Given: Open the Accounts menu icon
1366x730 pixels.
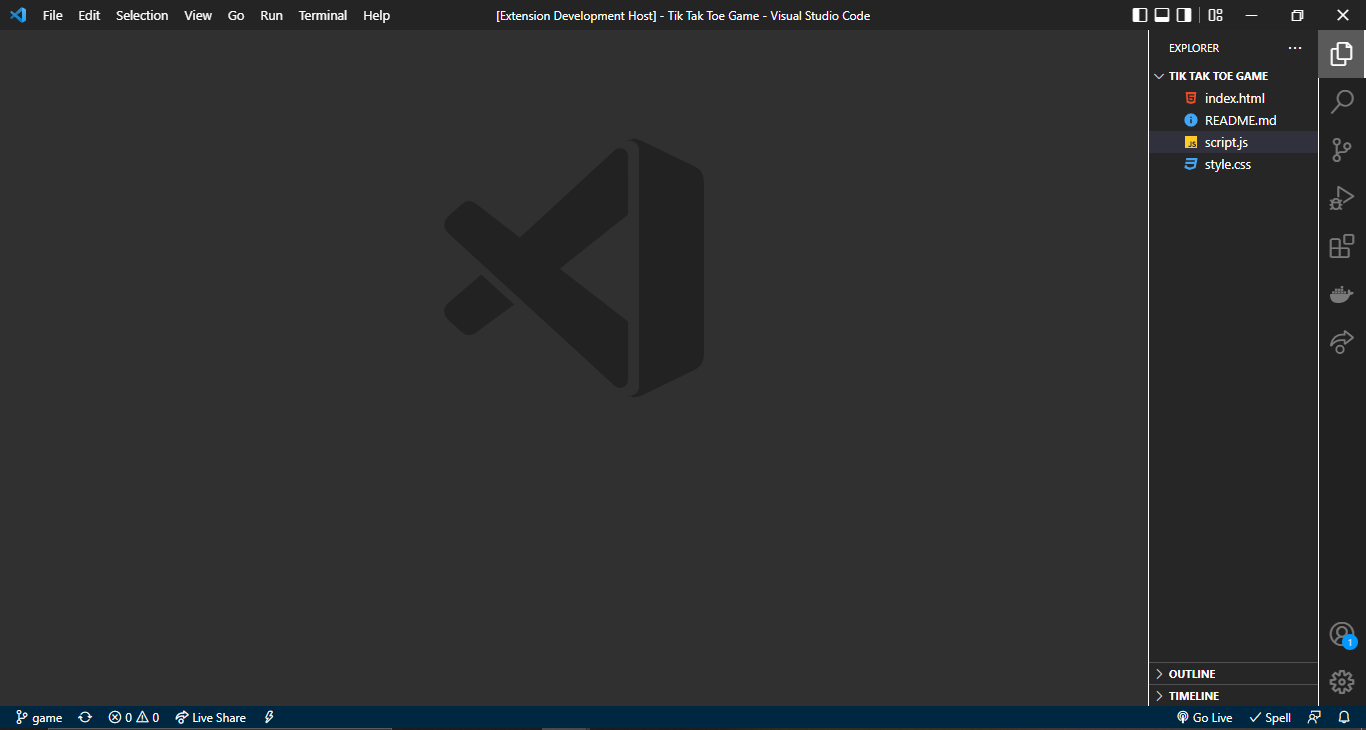Looking at the screenshot, I should click(1342, 634).
